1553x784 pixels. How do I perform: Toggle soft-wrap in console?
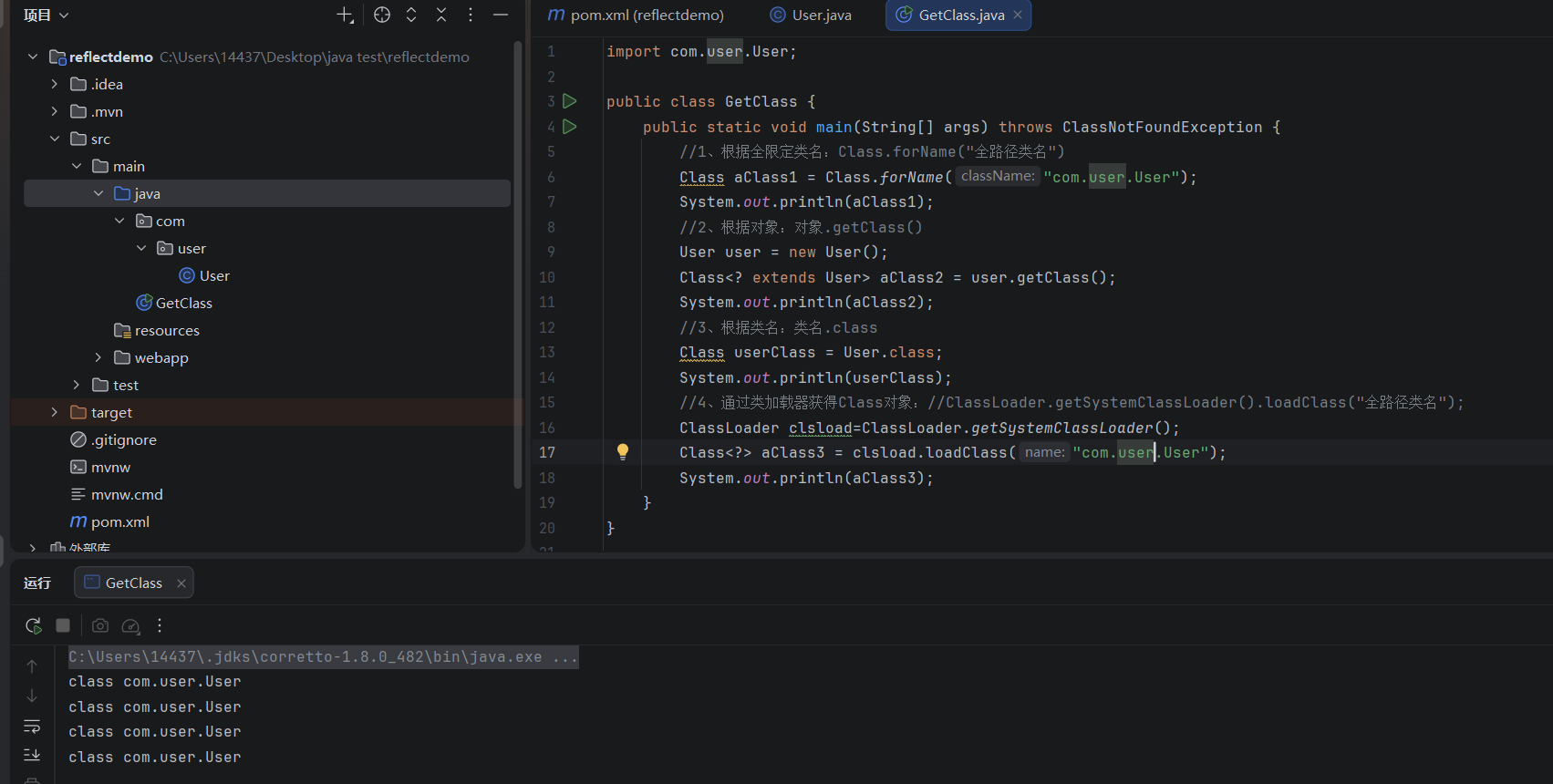[x=32, y=726]
